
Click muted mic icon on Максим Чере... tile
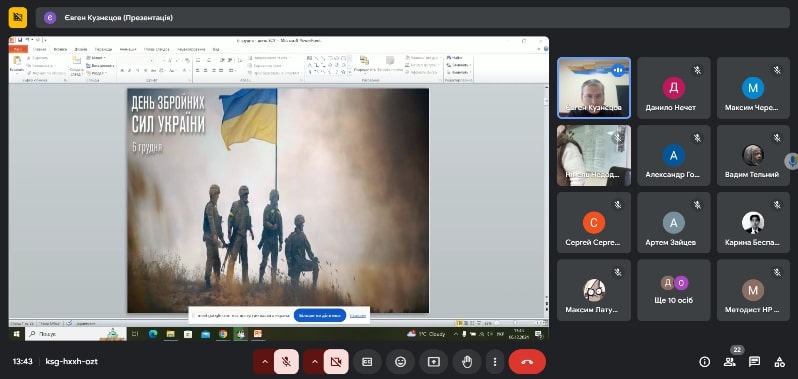click(777, 70)
